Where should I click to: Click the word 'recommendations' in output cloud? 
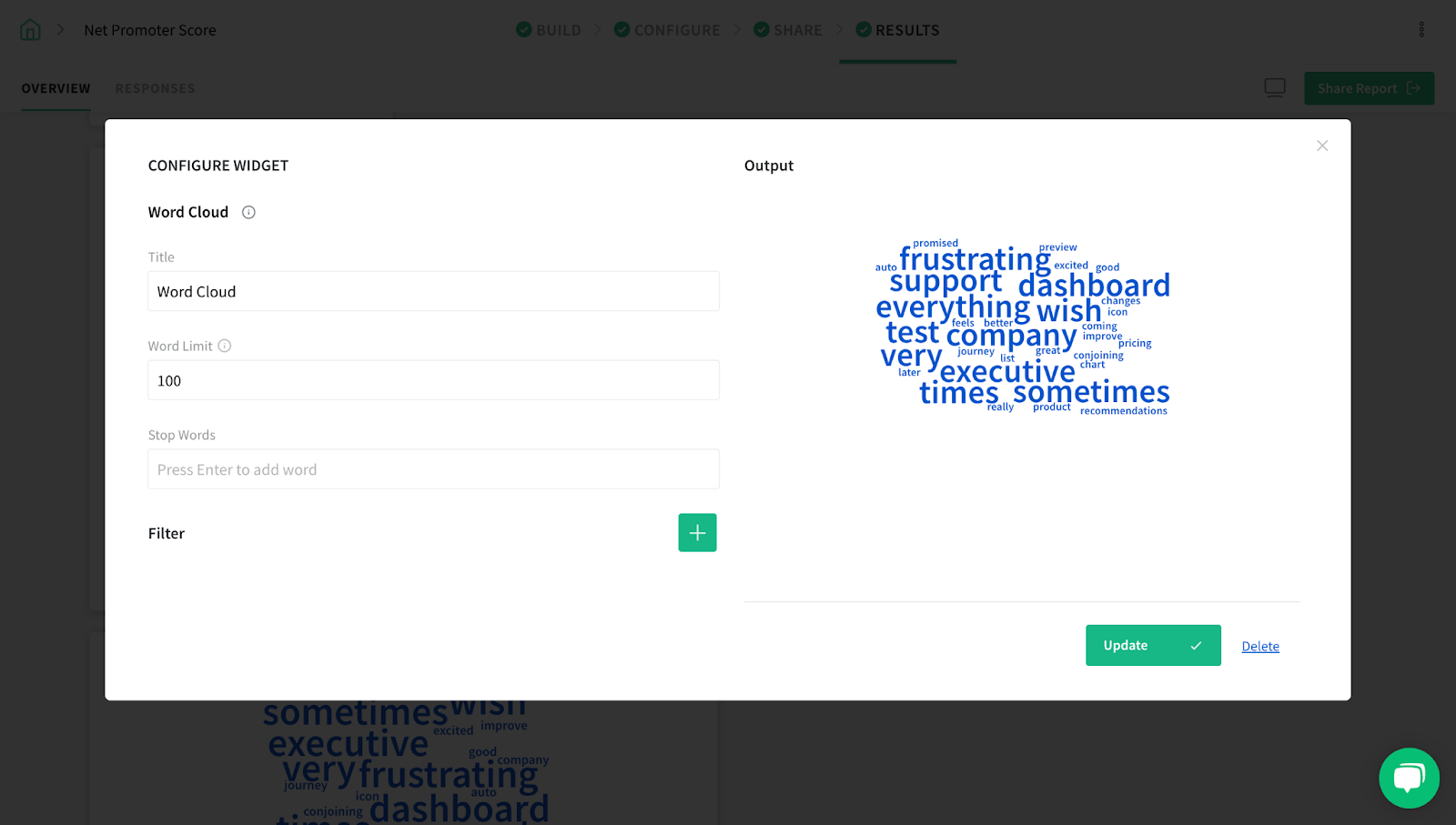point(1124,411)
